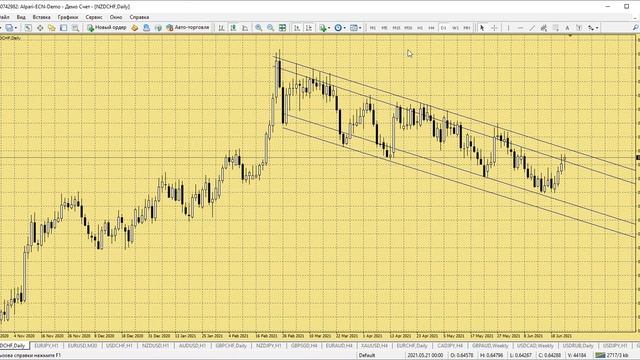
Task: Switch to the USDCAD,Weekly chart tab
Action: (535, 346)
